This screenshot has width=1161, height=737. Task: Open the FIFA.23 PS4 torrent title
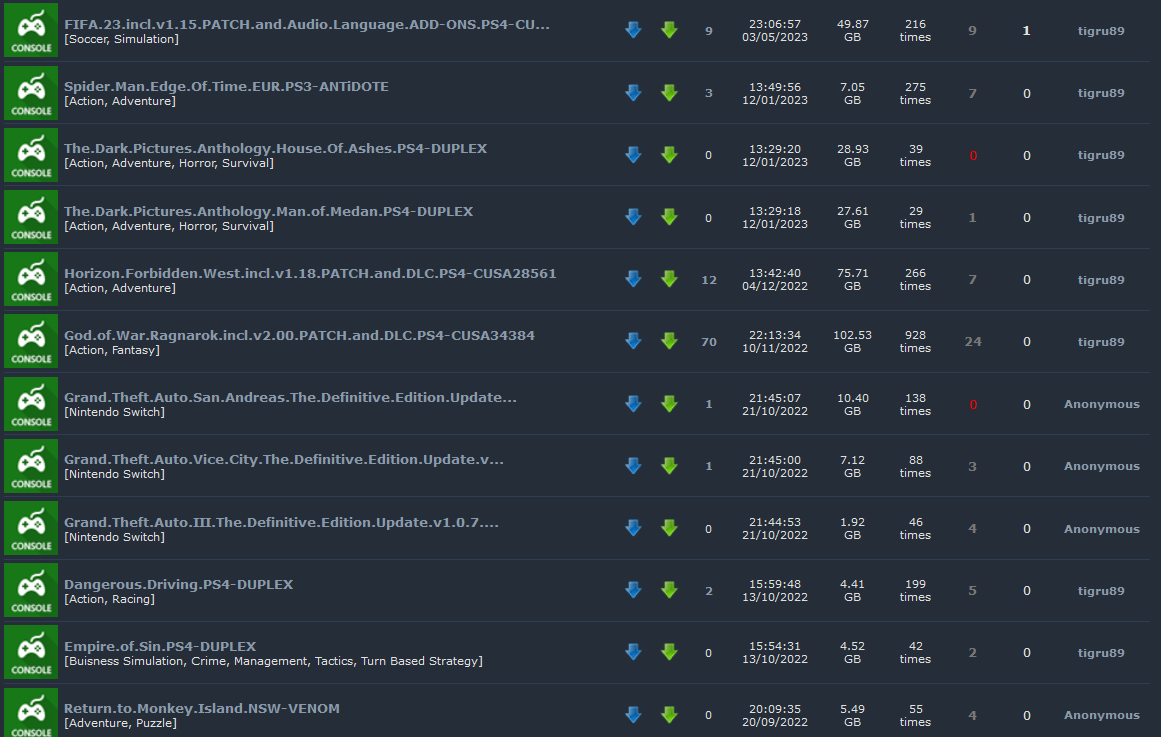307,24
